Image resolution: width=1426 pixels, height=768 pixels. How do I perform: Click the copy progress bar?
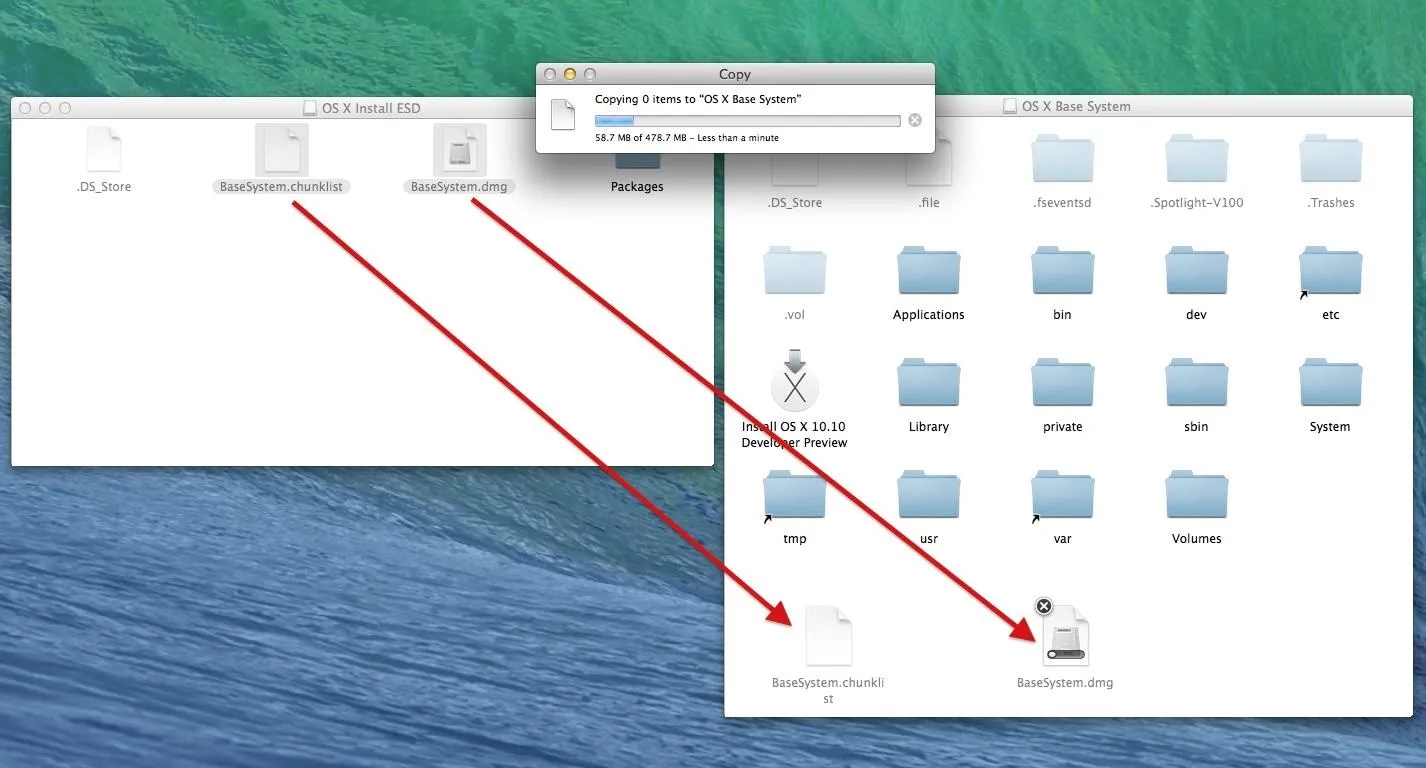(x=747, y=121)
